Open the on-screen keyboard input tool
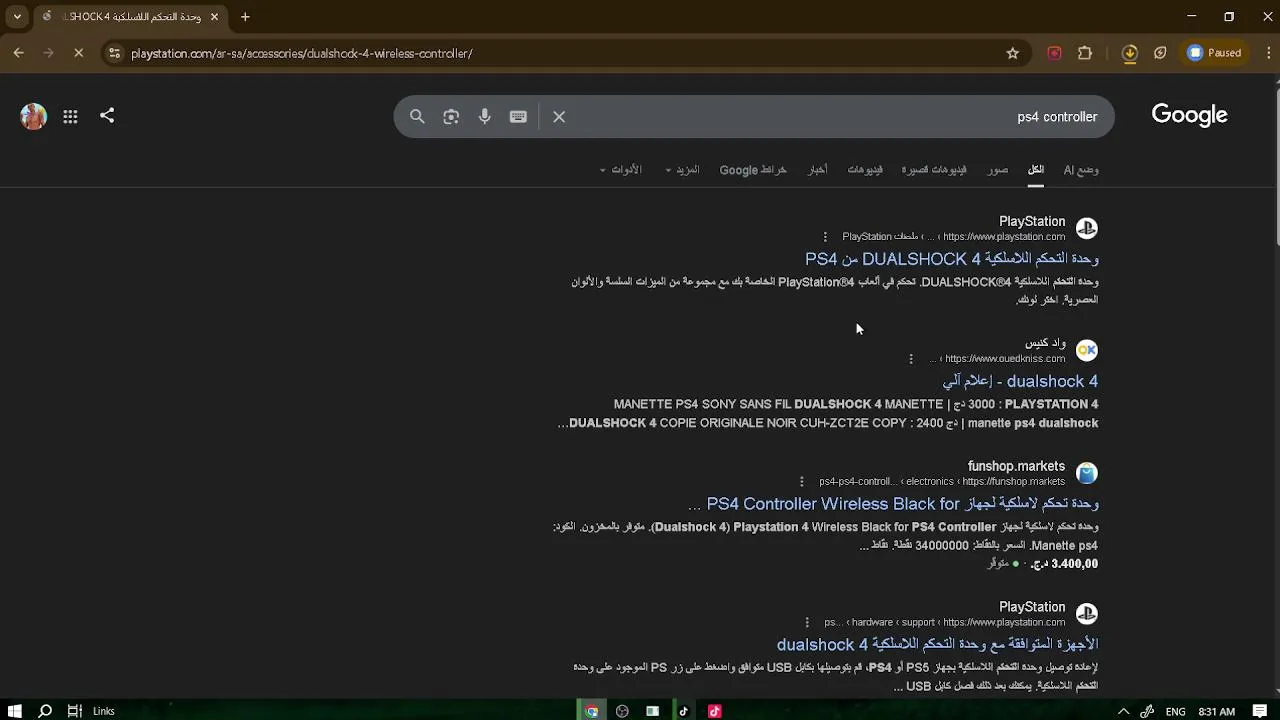 [518, 117]
